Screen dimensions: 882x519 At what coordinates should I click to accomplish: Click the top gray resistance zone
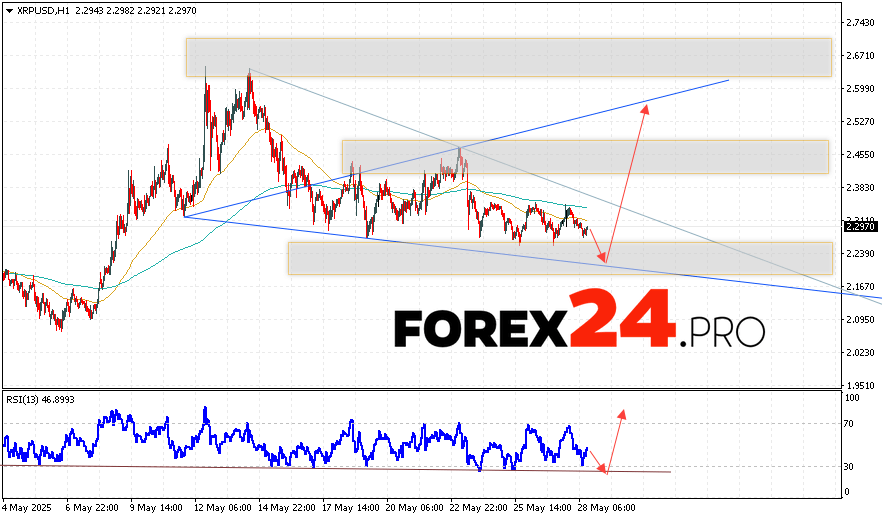508,57
